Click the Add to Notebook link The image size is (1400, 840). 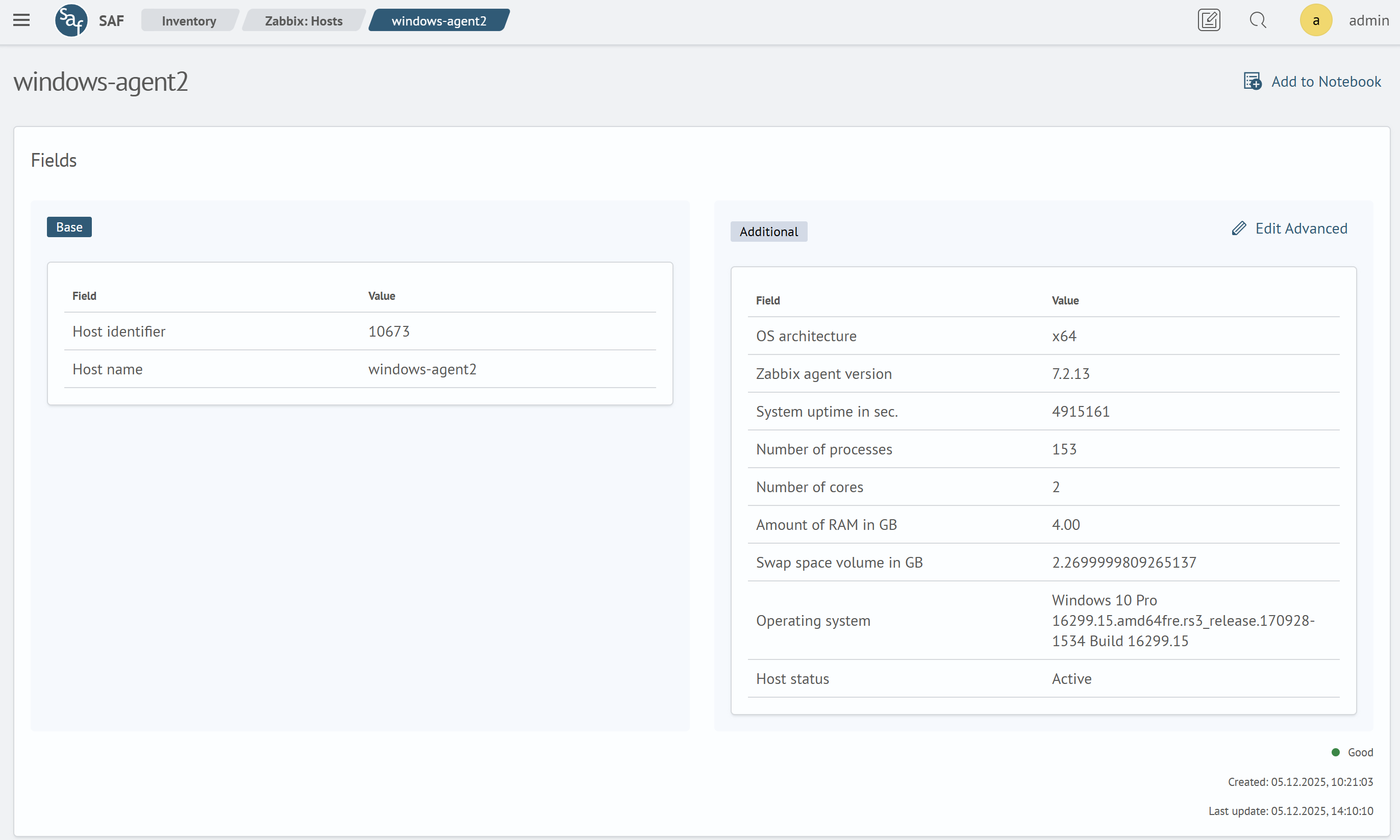[1326, 82]
